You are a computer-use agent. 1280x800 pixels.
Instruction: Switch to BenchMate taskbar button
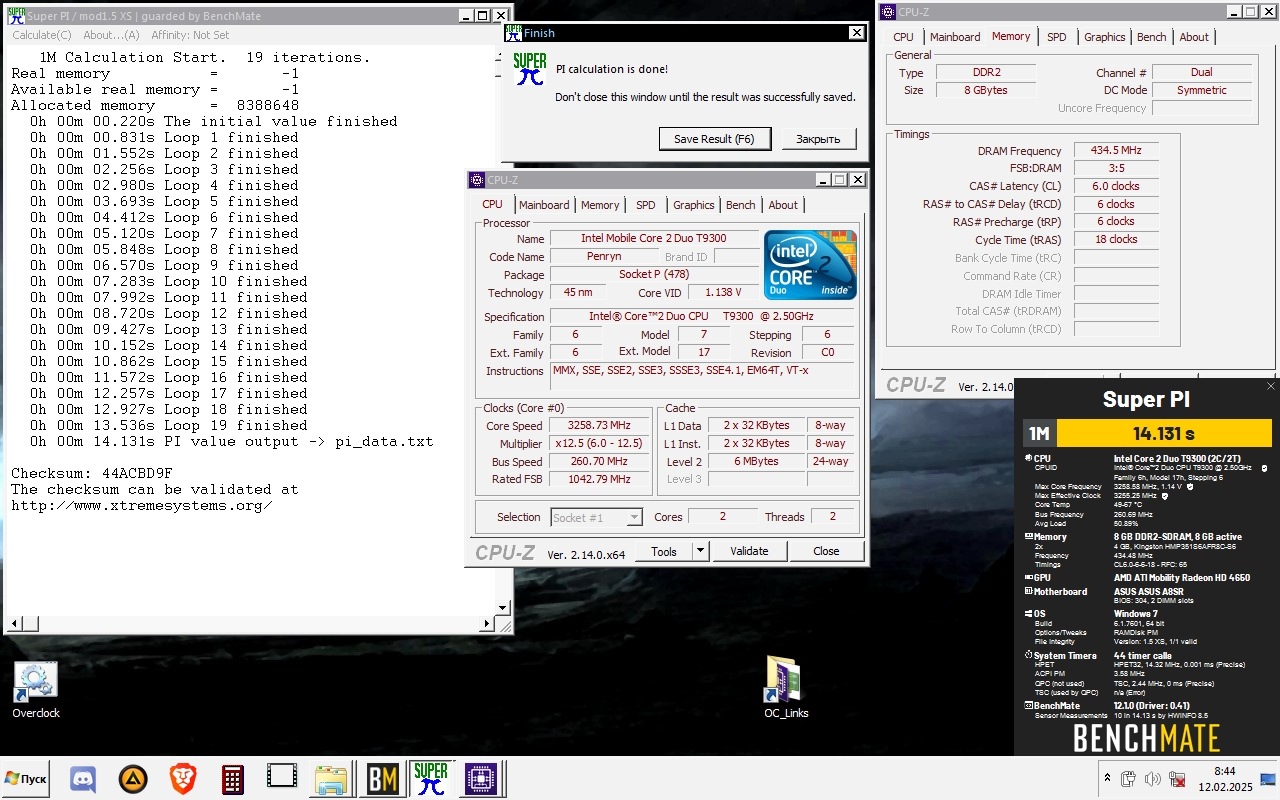(382, 778)
